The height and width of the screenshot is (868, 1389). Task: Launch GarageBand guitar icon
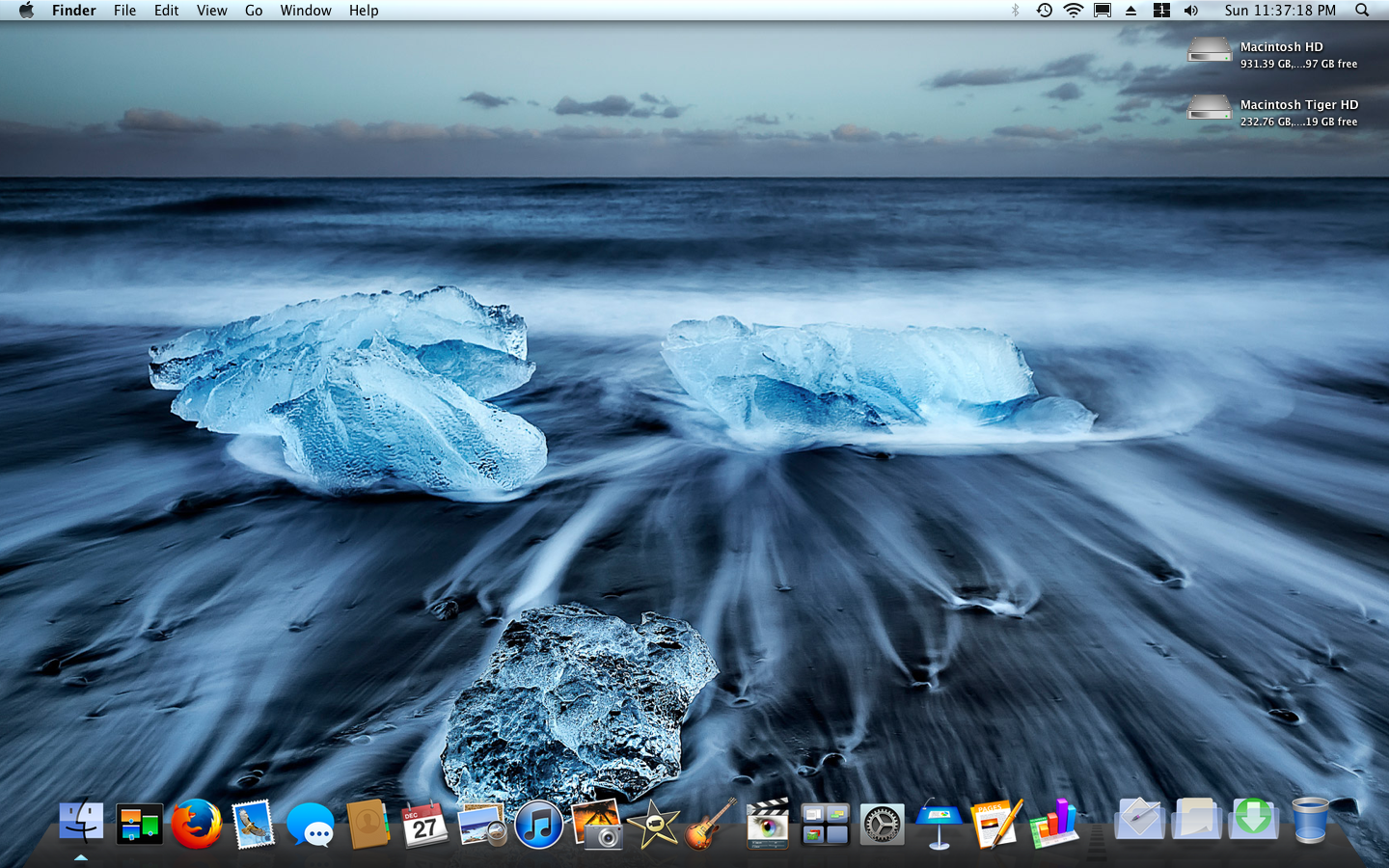[x=711, y=826]
